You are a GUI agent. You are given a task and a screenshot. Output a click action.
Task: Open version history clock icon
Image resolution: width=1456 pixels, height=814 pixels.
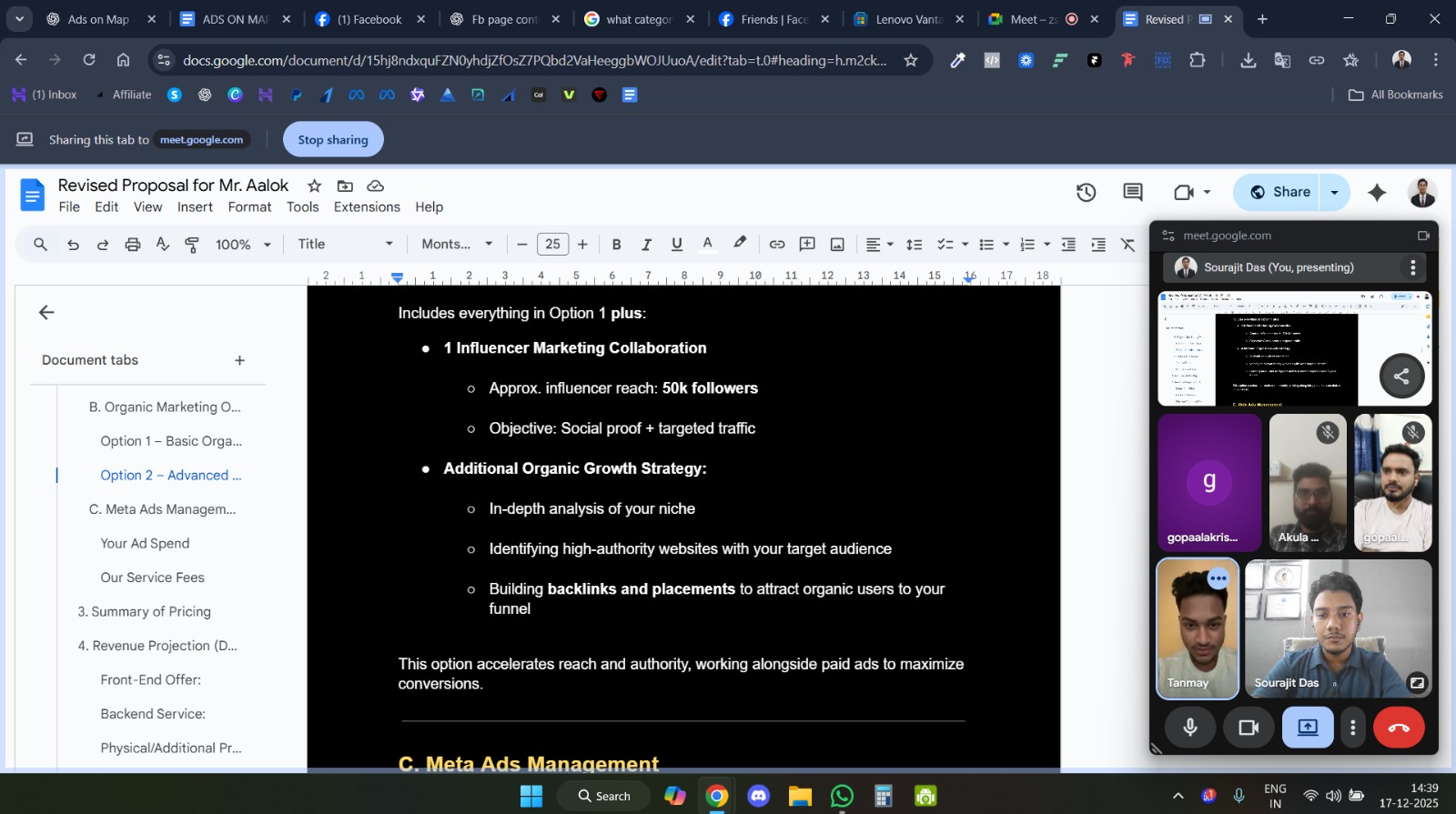click(x=1086, y=192)
